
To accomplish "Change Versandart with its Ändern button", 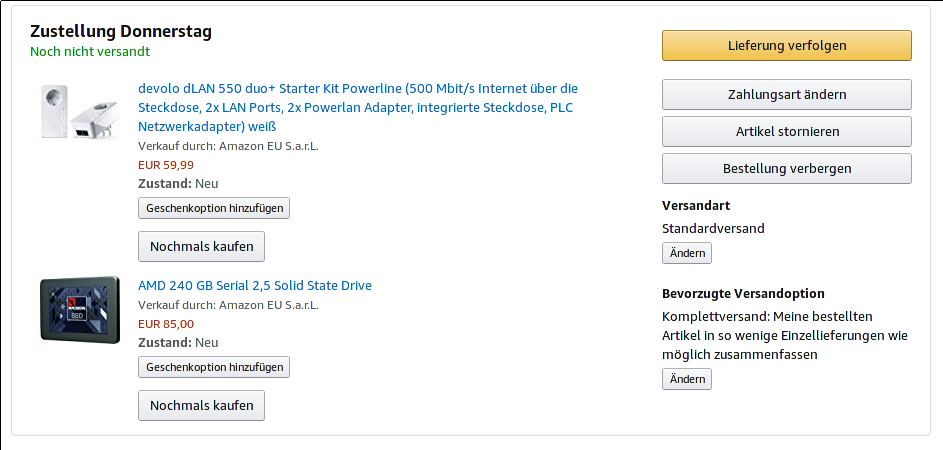I will tap(687, 253).
